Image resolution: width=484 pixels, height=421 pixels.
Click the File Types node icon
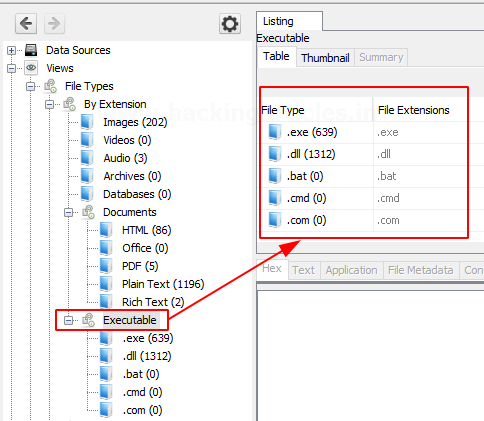pyautogui.click(x=51, y=86)
